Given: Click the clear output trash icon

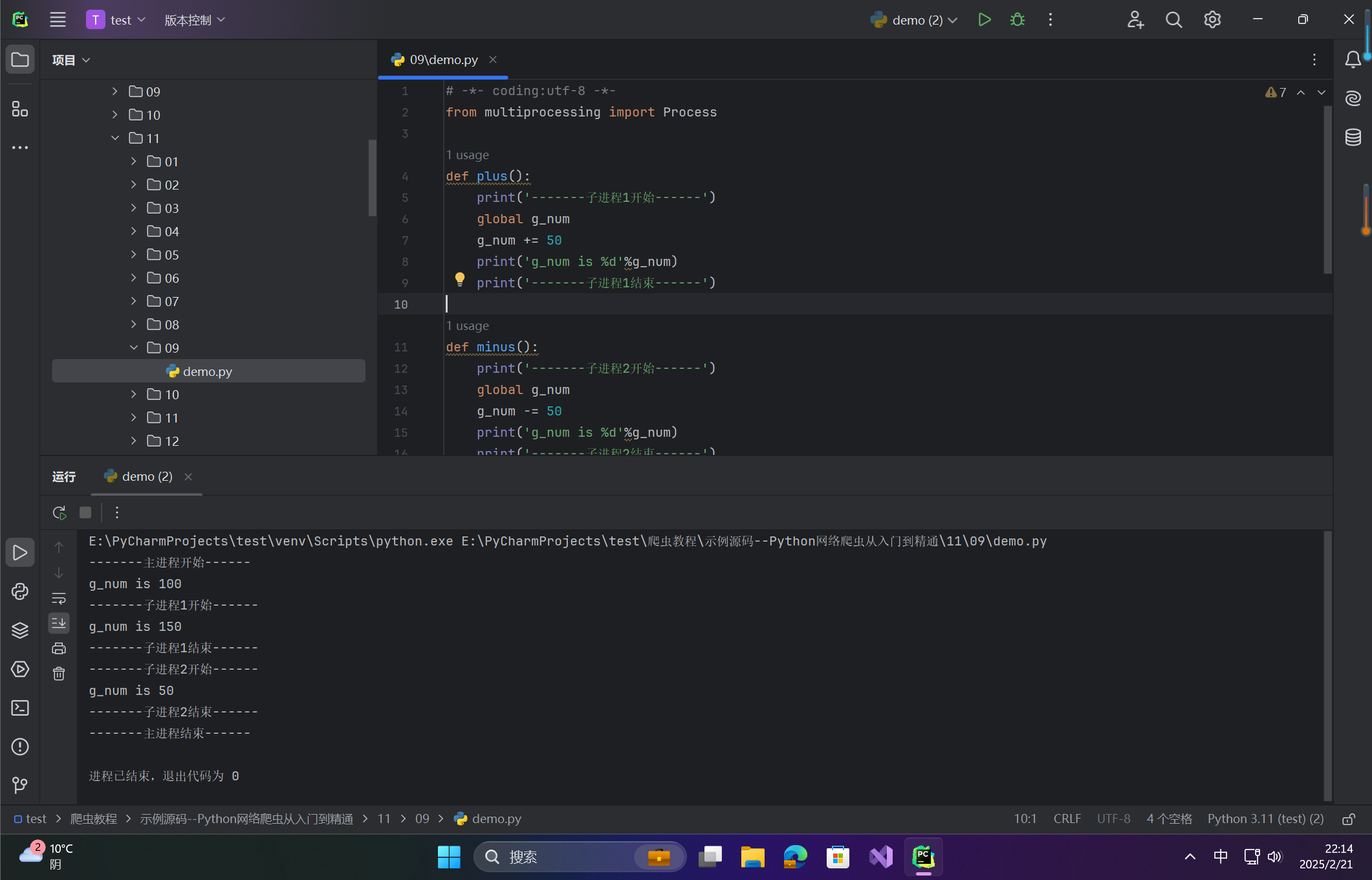Looking at the screenshot, I should click(x=59, y=674).
